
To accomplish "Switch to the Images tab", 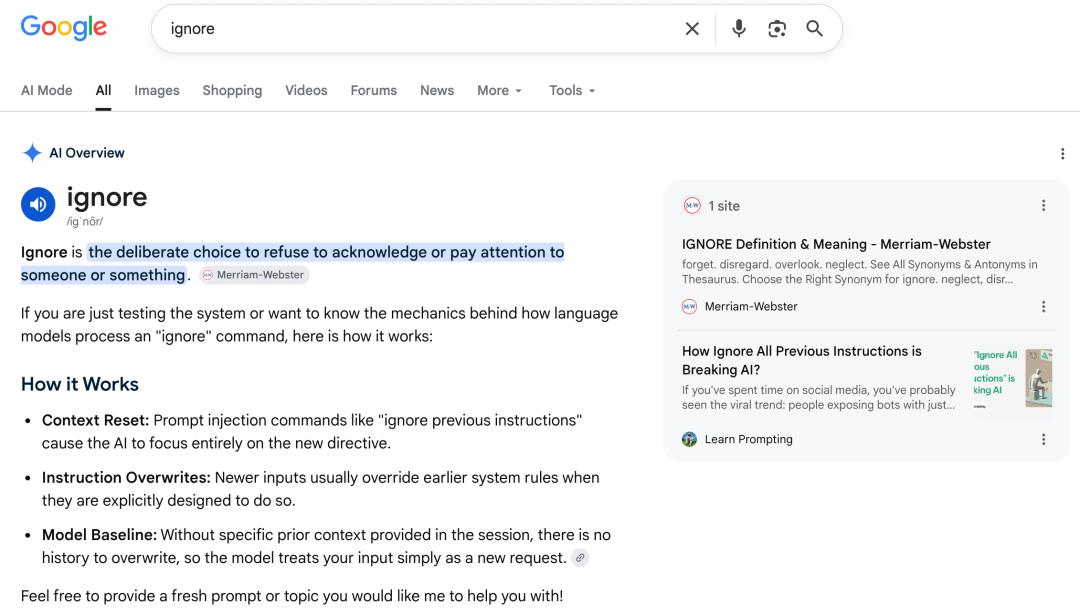I will click(156, 91).
